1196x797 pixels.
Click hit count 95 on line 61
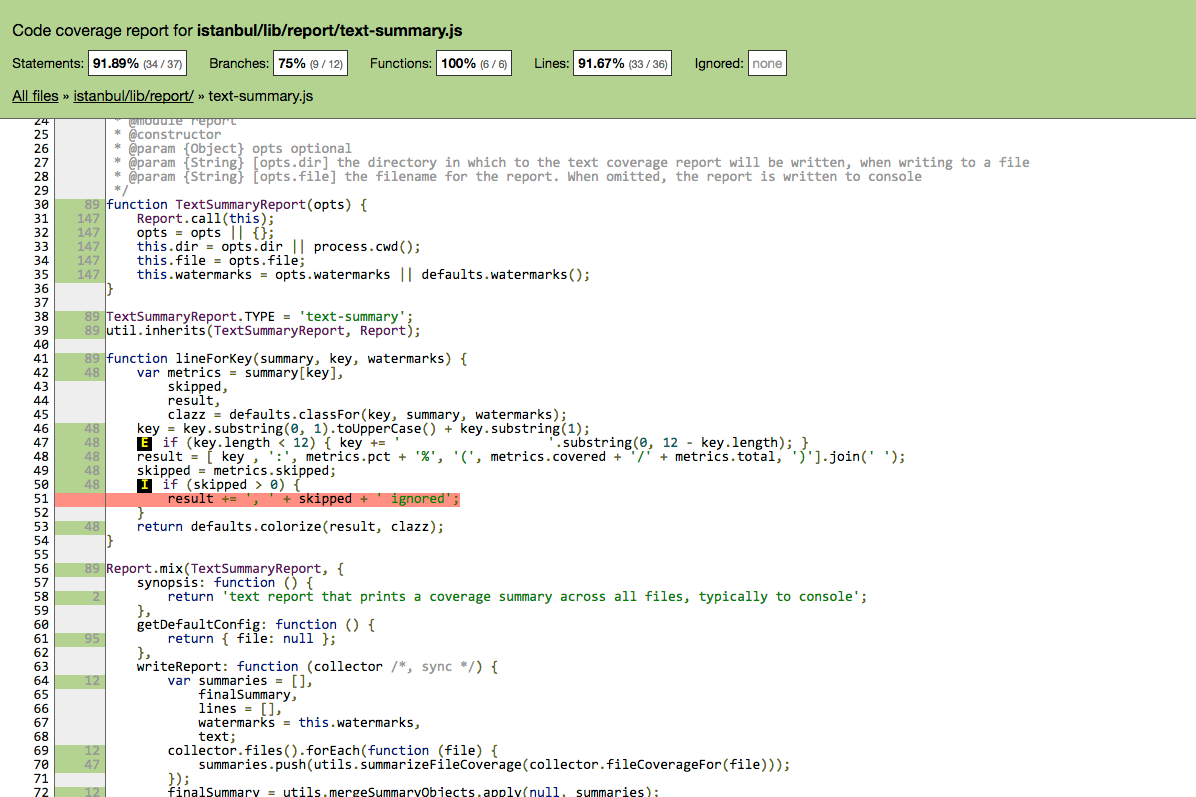(92, 639)
